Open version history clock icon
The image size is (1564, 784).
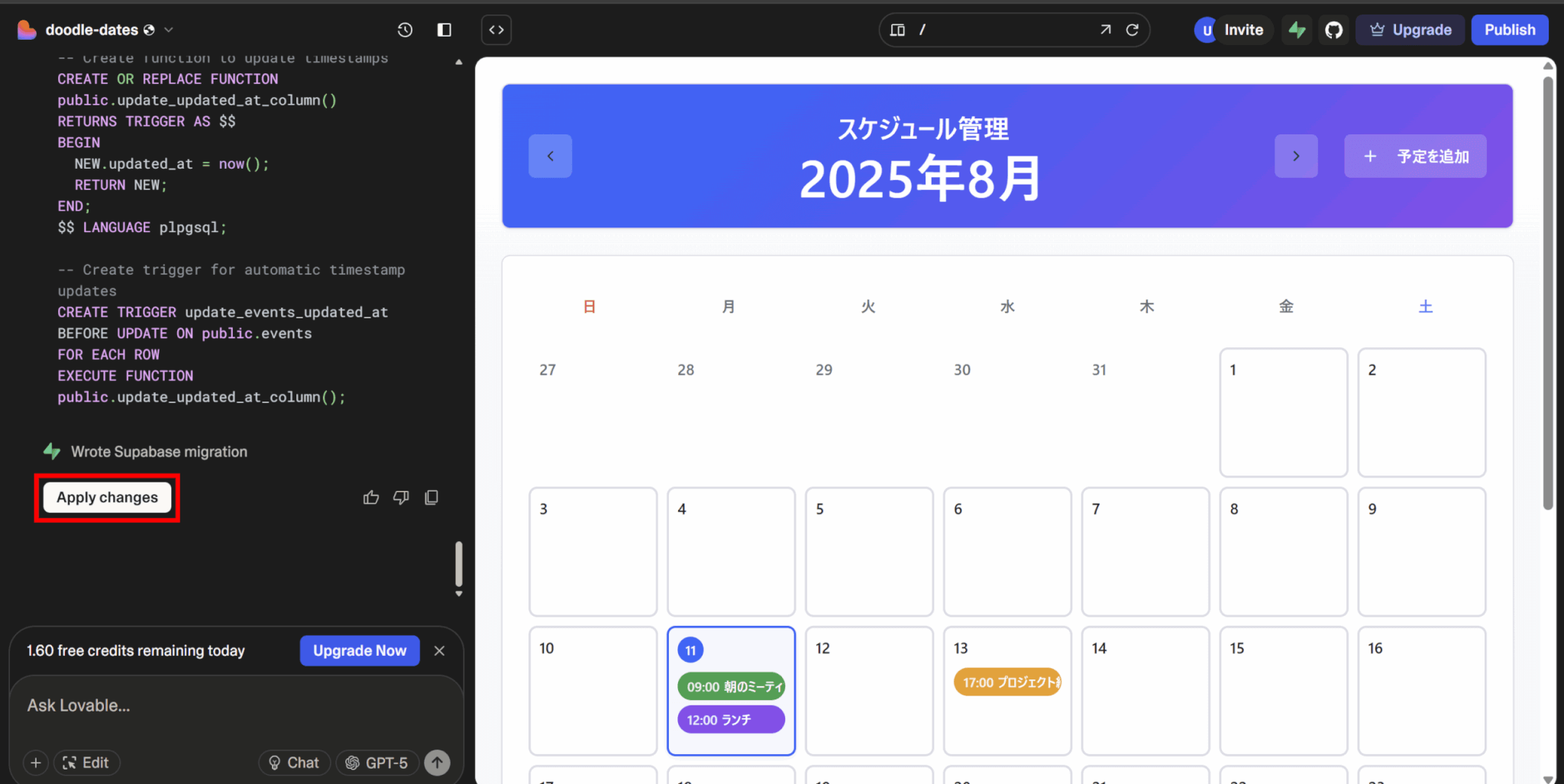(x=405, y=30)
